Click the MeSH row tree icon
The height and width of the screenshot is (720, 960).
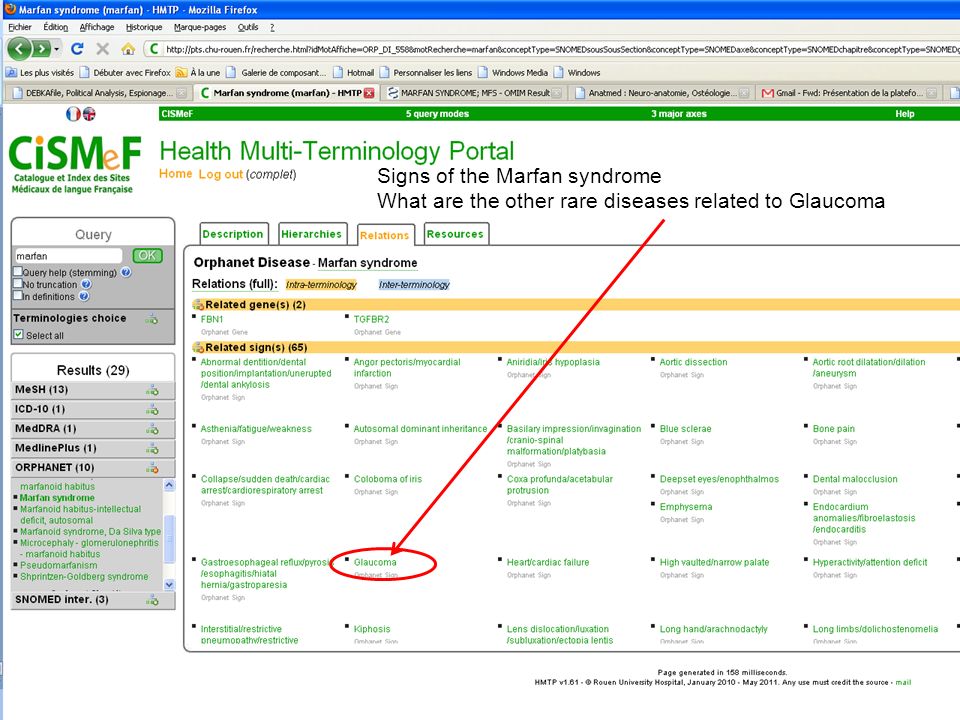[x=152, y=390]
